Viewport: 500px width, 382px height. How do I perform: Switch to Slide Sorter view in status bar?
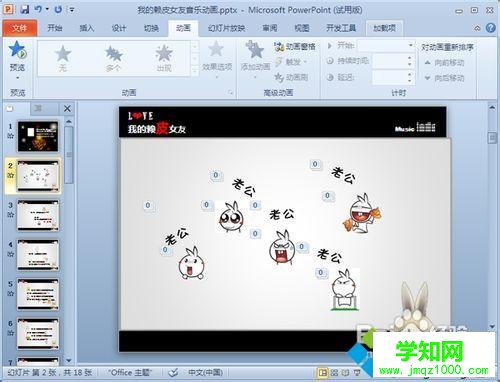pos(334,372)
